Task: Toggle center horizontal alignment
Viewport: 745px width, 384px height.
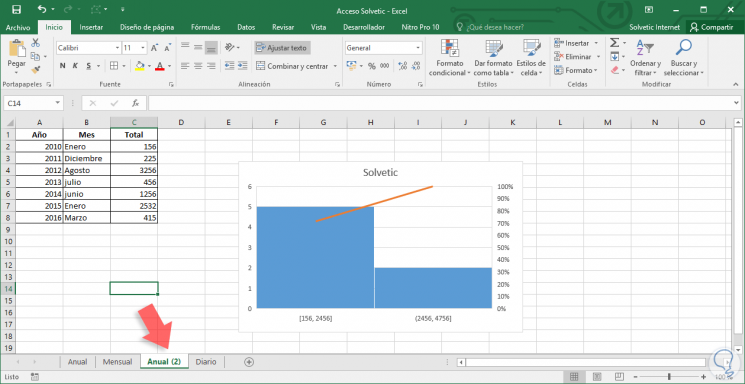Action: [198, 66]
